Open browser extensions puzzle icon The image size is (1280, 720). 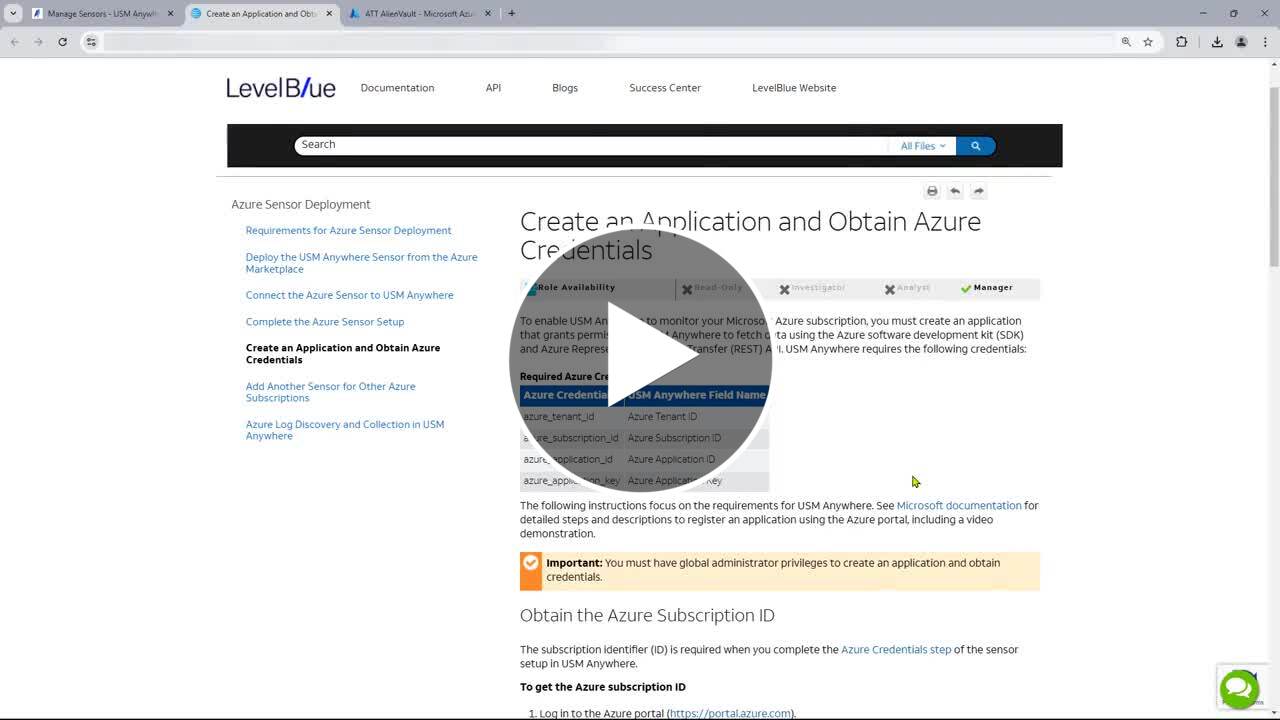1181,42
